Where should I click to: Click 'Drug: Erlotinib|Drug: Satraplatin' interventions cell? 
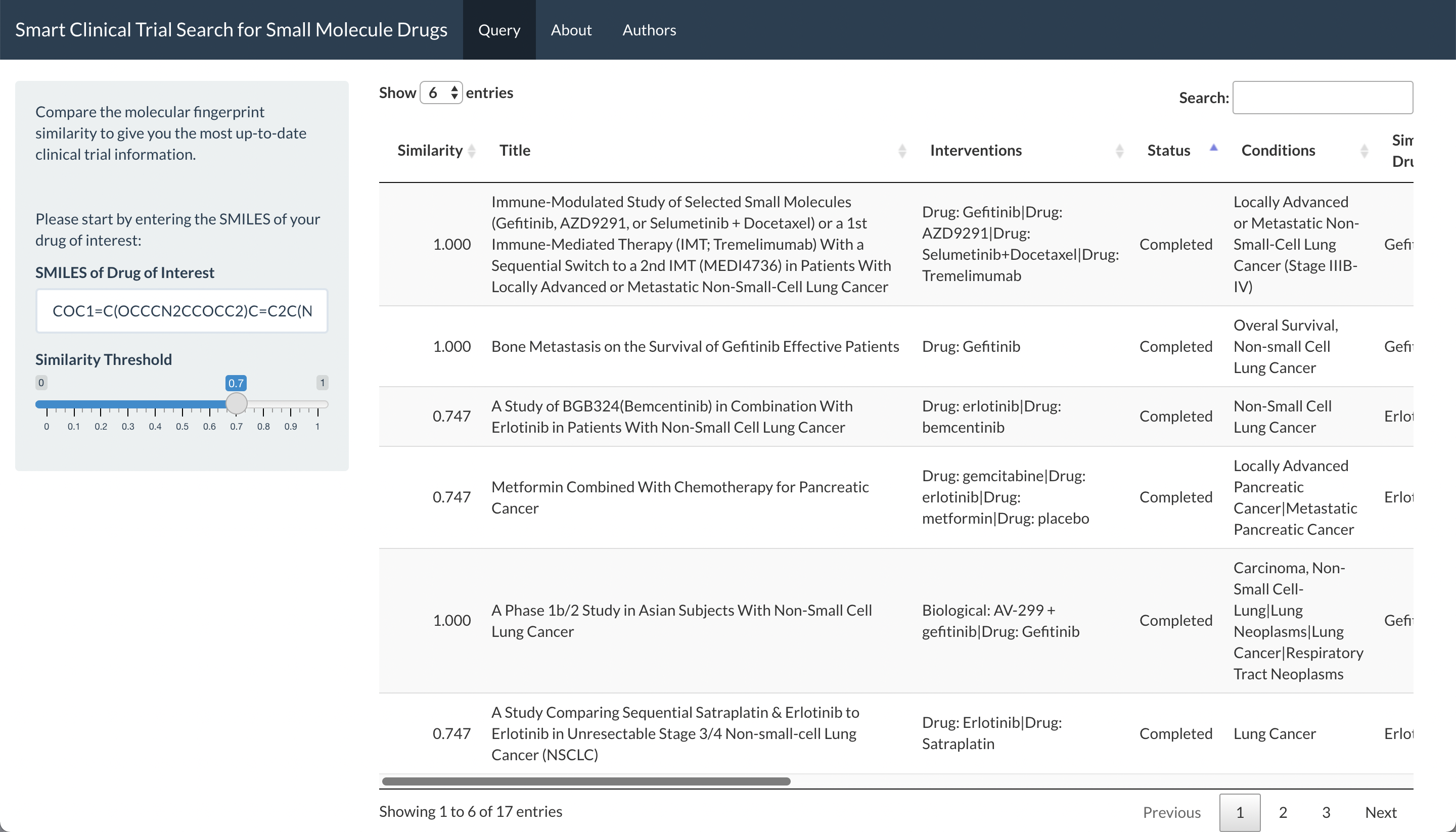tap(992, 733)
